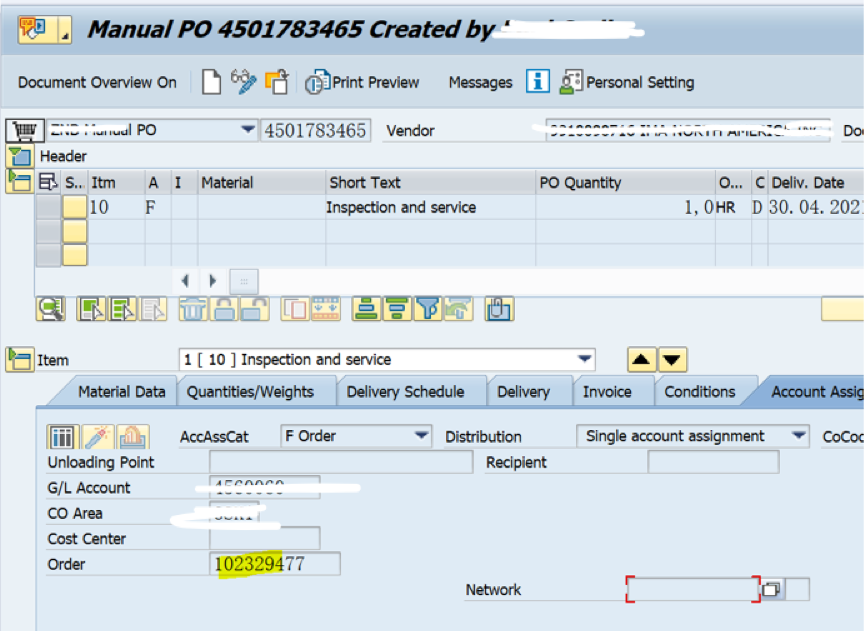Click the blue Help information icon
The width and height of the screenshot is (864, 631).
[x=538, y=82]
